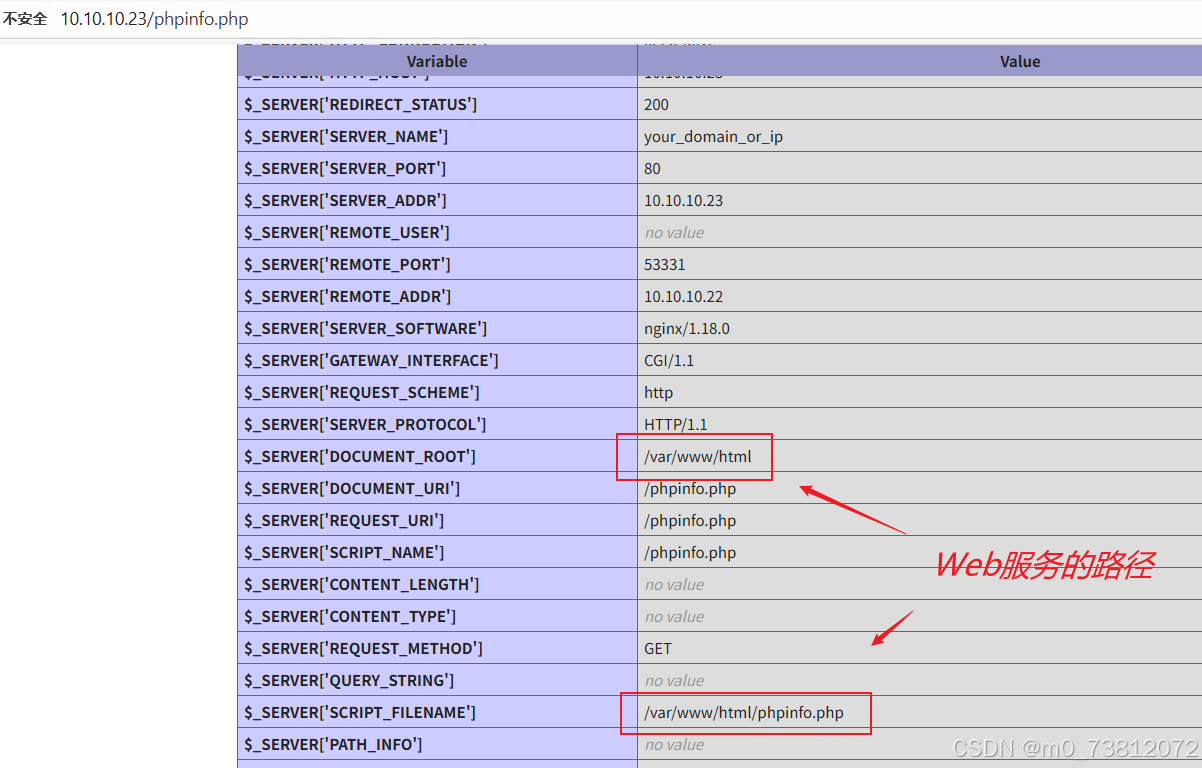Screen dimensions: 1202x768
Task: Select the $_SERVER['CONTENT_LENGTH'] variable cell
Action: click(x=437, y=584)
